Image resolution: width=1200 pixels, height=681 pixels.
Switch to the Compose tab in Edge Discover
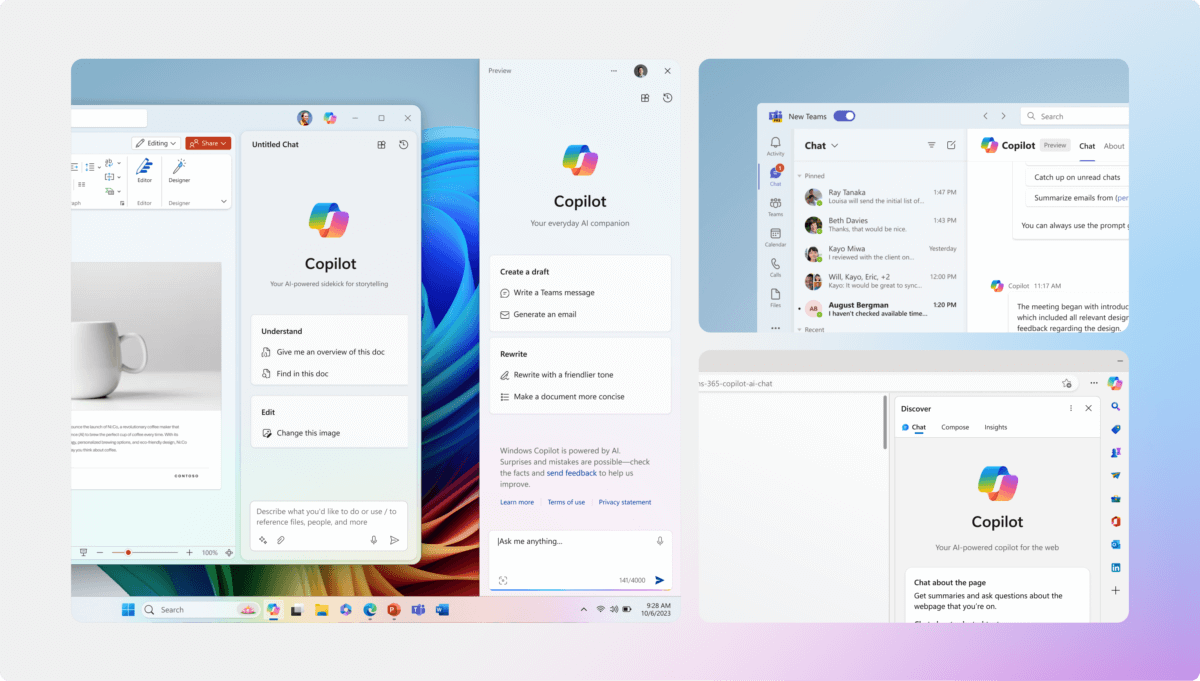955,427
